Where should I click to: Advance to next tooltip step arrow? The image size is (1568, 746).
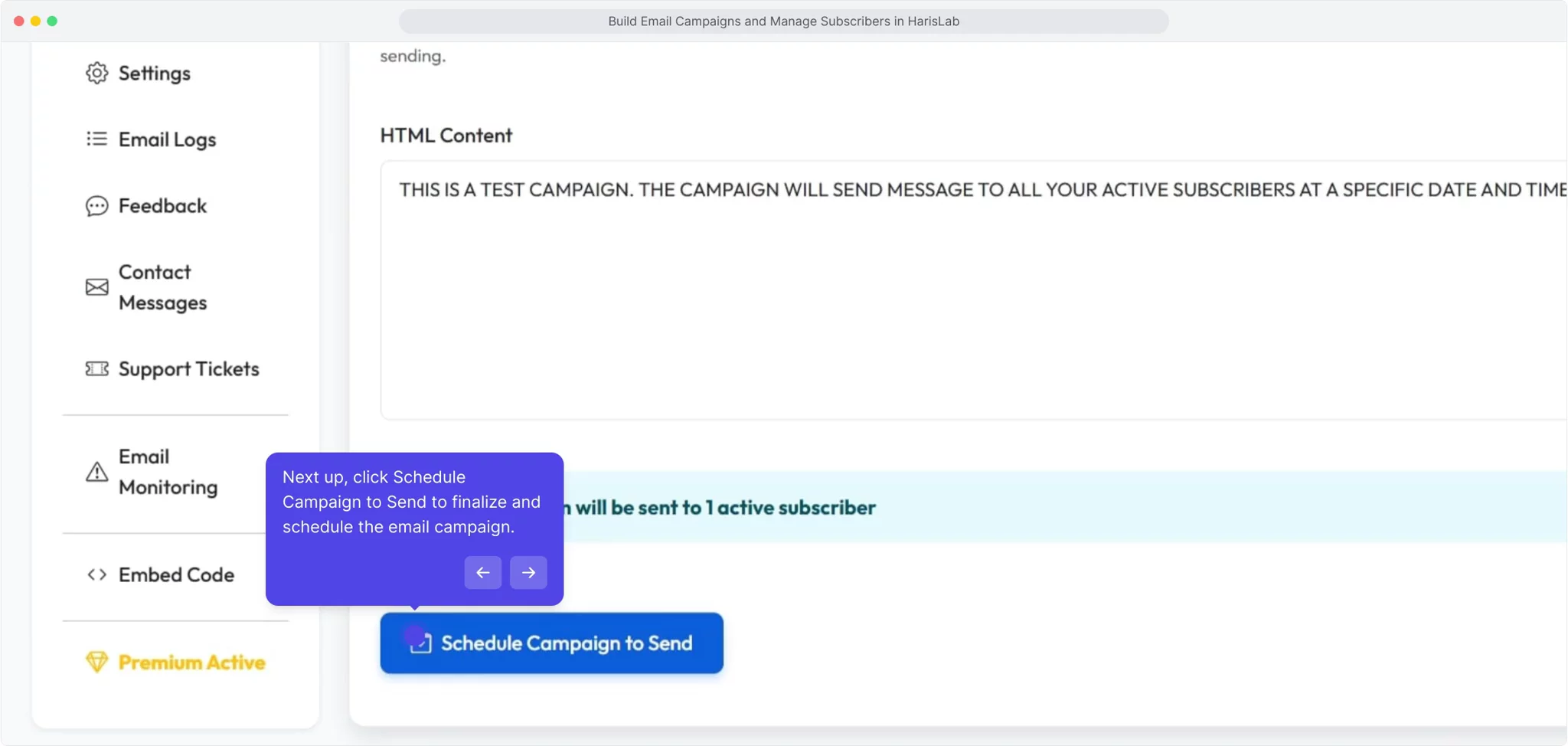pos(528,572)
